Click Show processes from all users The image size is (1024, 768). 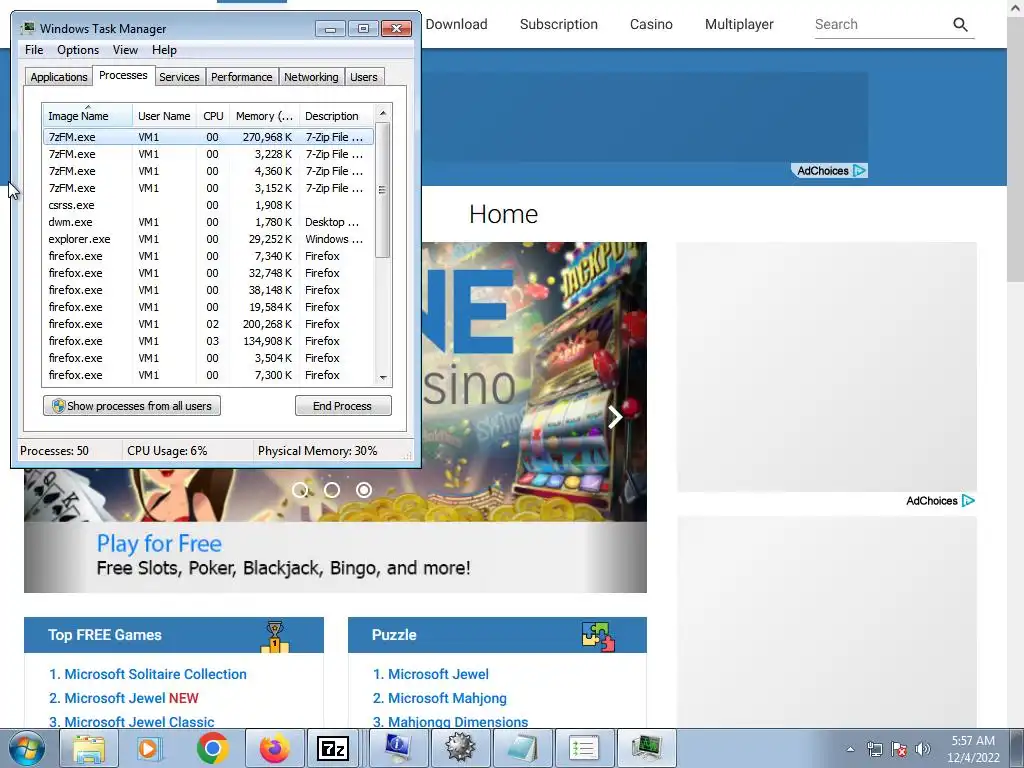pos(132,406)
